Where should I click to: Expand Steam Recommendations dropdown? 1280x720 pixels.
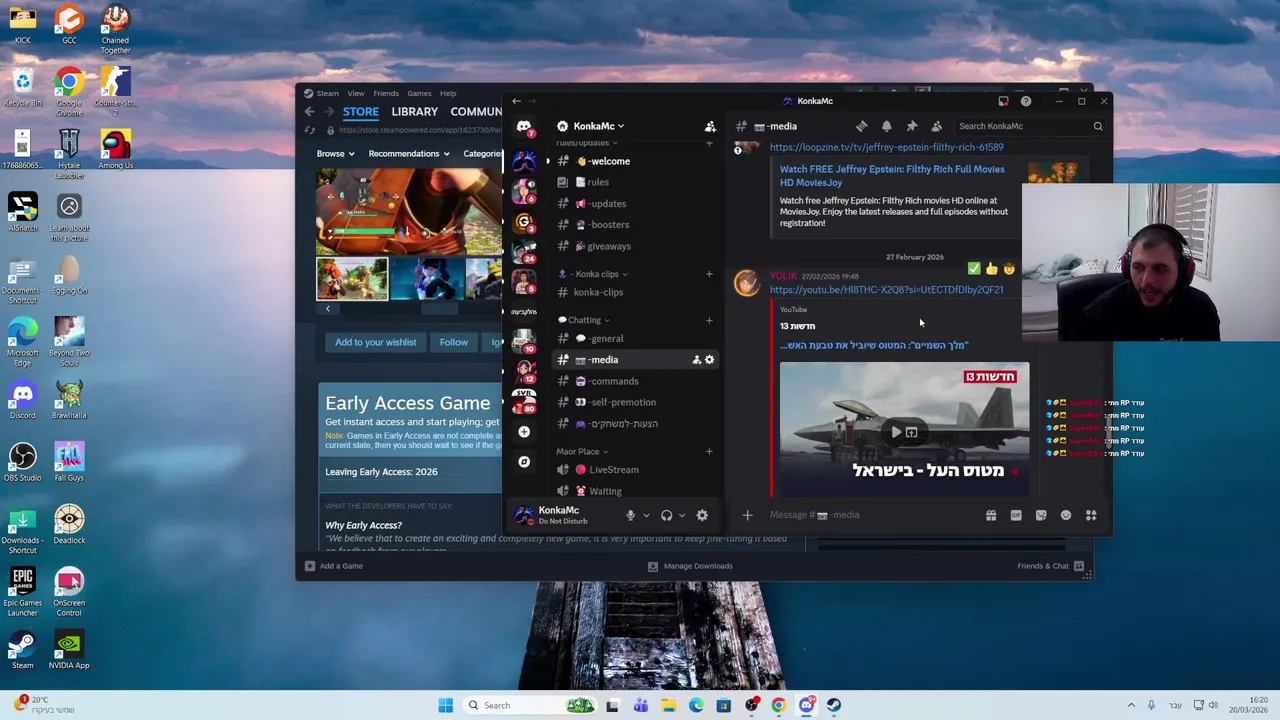(x=408, y=154)
